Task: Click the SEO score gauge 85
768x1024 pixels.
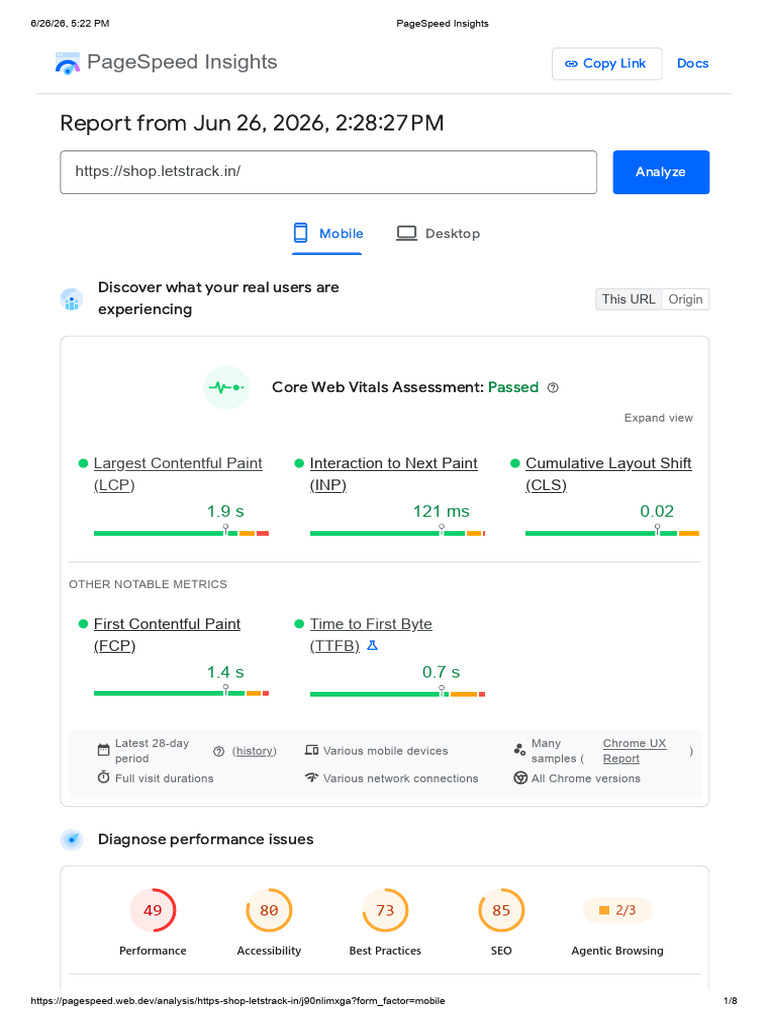Action: click(x=501, y=910)
